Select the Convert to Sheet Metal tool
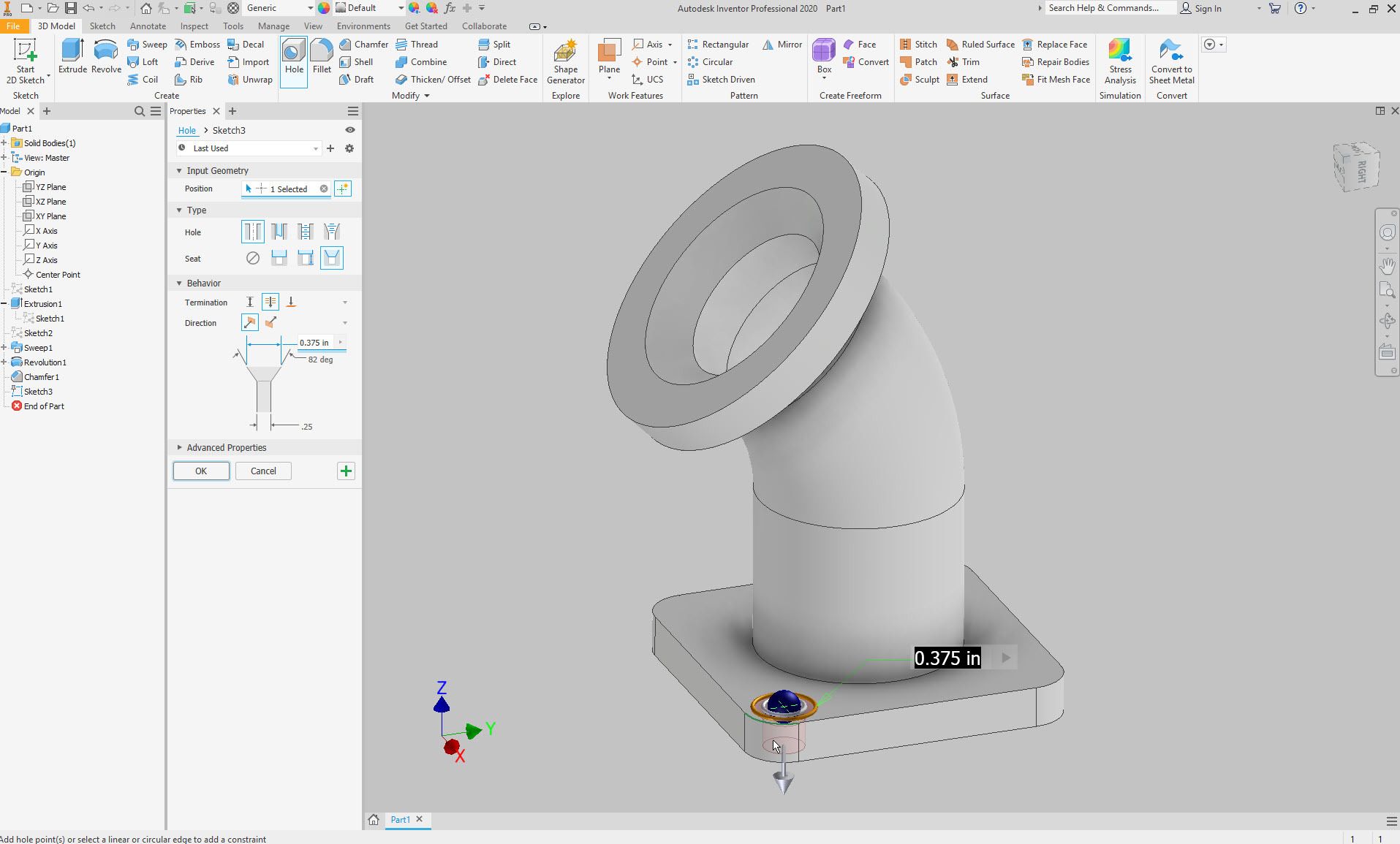Viewport: 1400px width, 844px height. pyautogui.click(x=1170, y=62)
